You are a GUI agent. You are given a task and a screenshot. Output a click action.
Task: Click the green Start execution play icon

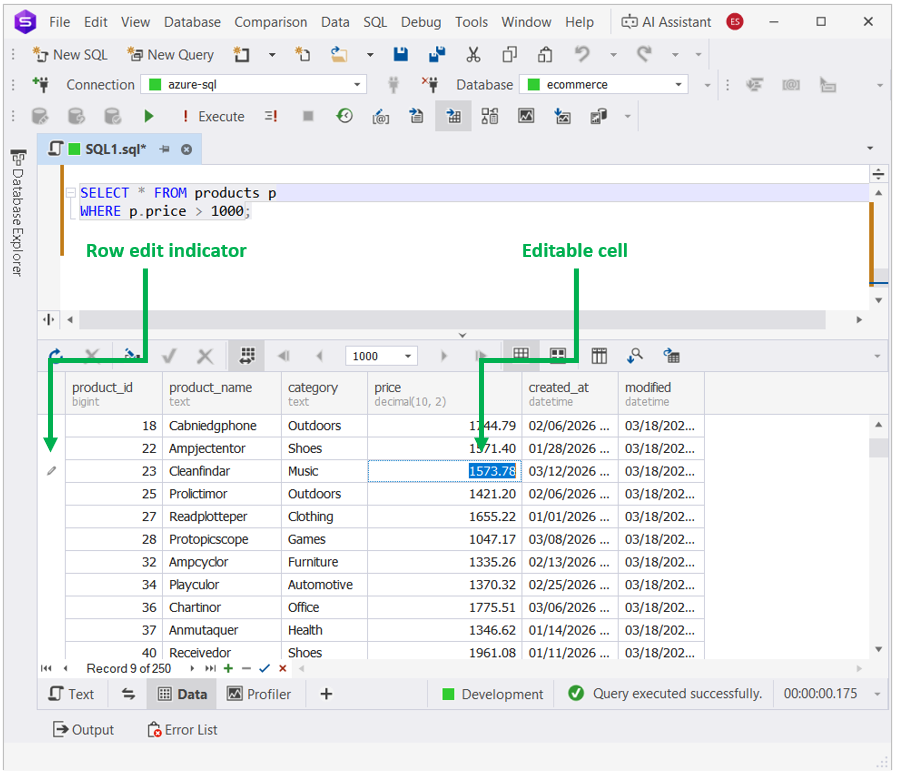(x=149, y=117)
